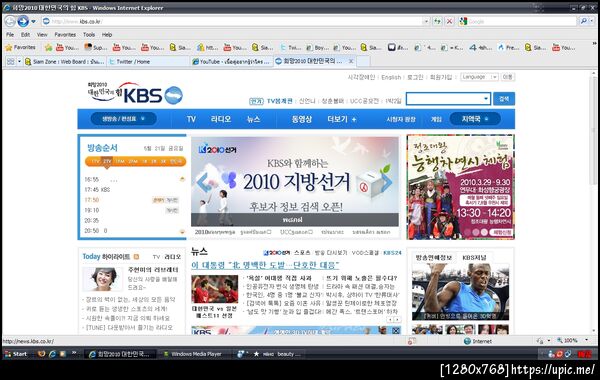Click the Start button on the taskbar
Viewport: 600px width, 380px height.
click(16, 354)
